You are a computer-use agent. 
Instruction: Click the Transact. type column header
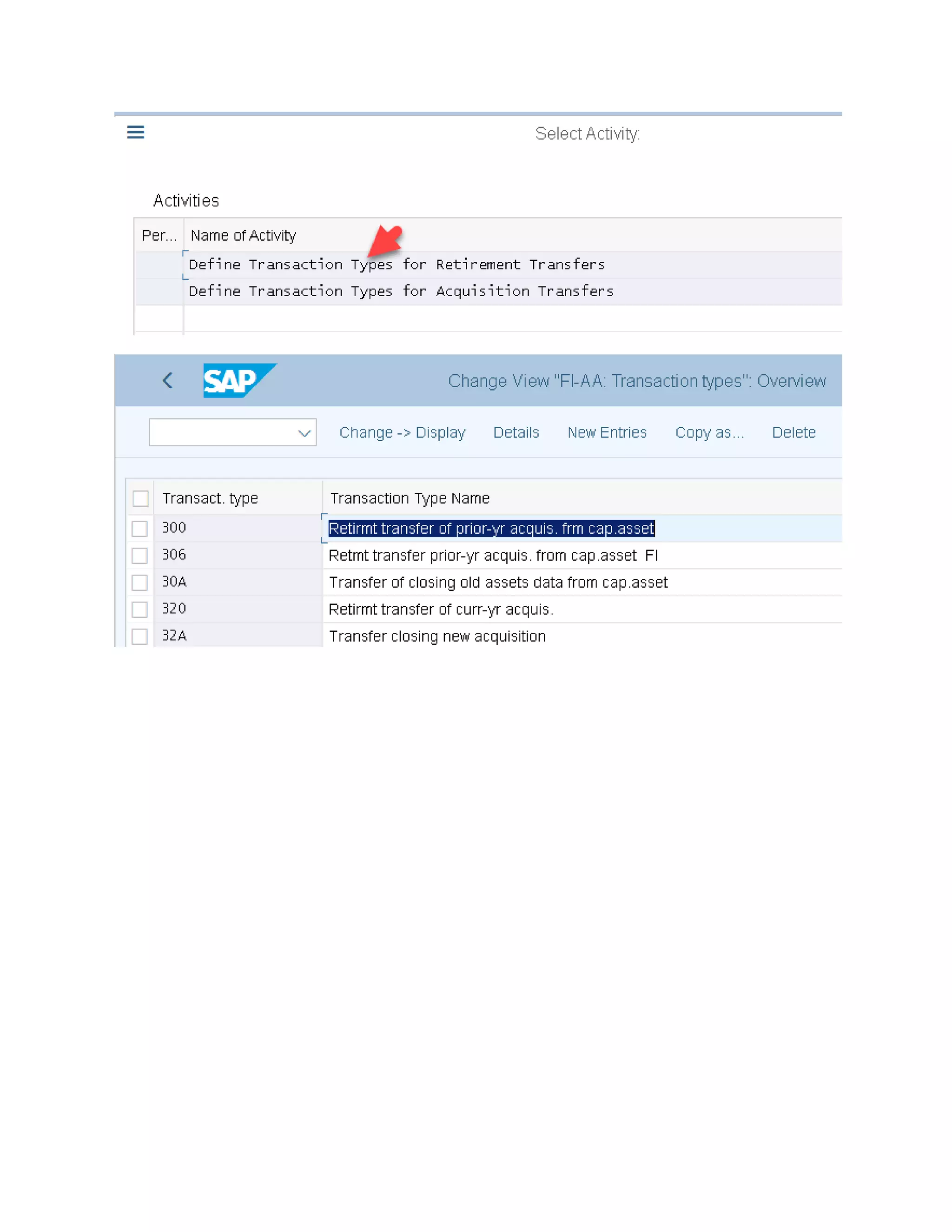point(211,499)
